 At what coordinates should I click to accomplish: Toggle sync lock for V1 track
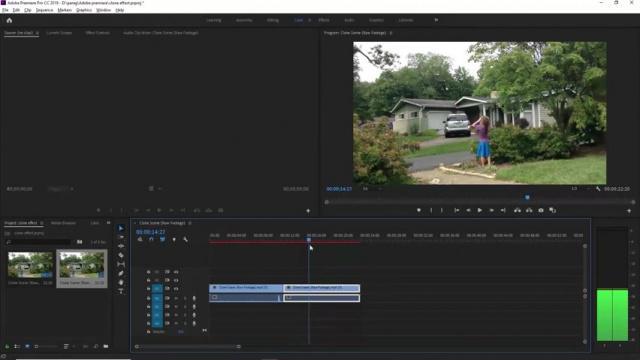[167, 289]
